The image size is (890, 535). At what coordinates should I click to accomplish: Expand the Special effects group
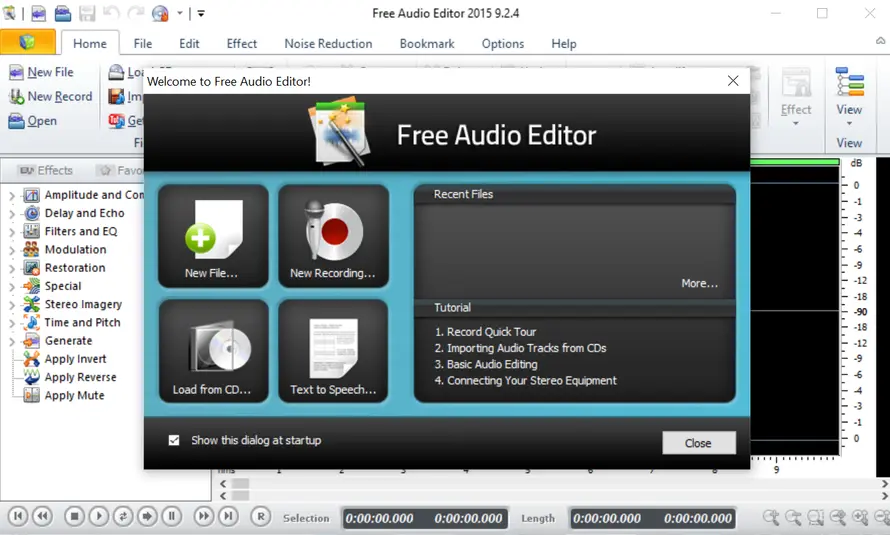click(x=12, y=287)
